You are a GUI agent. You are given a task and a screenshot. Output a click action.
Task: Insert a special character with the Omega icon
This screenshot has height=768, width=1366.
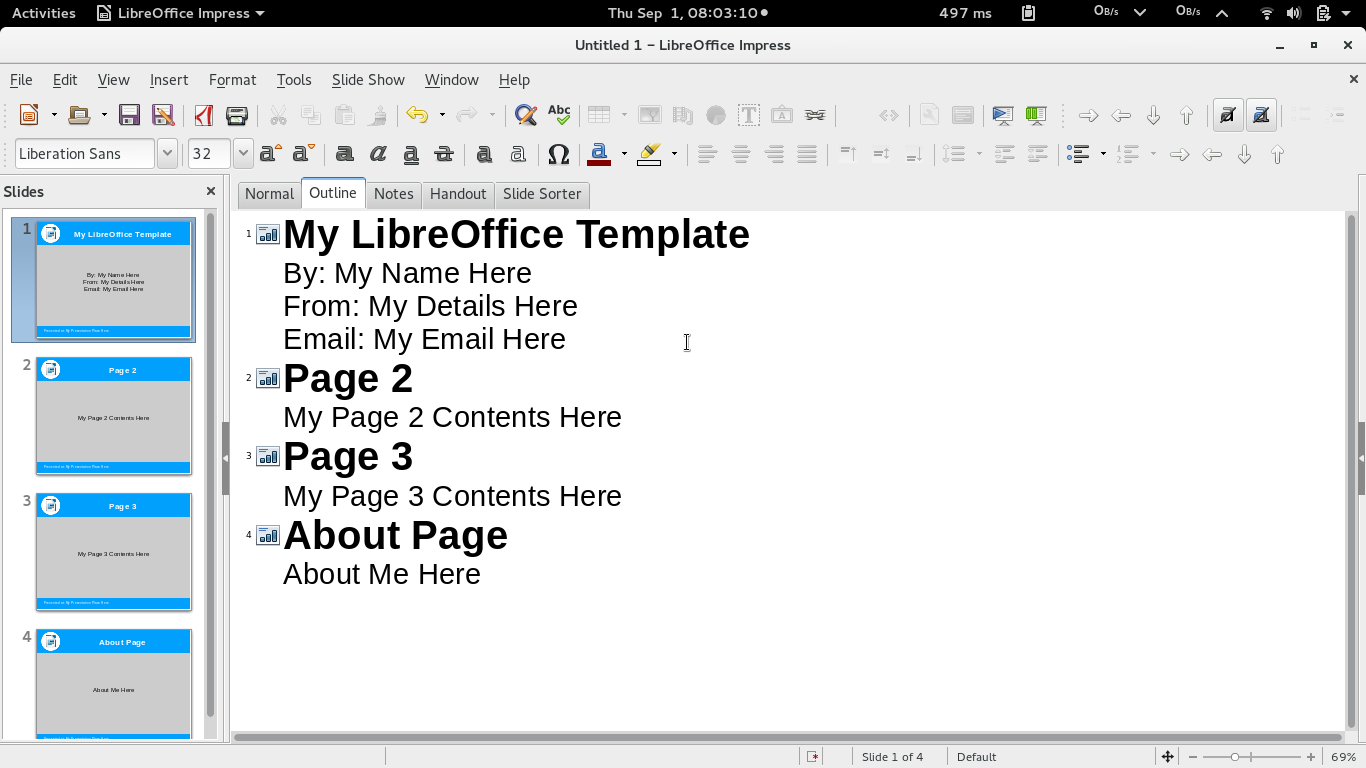pos(559,154)
